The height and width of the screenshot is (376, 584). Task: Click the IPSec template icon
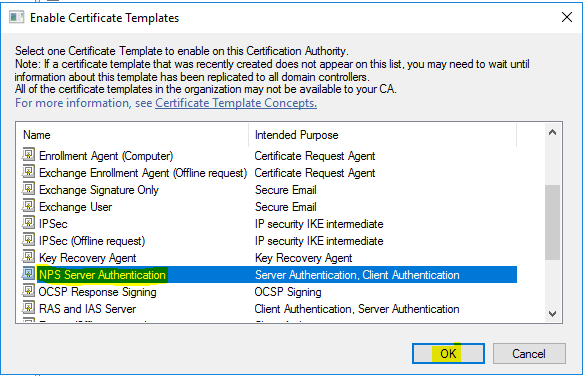coord(28,223)
